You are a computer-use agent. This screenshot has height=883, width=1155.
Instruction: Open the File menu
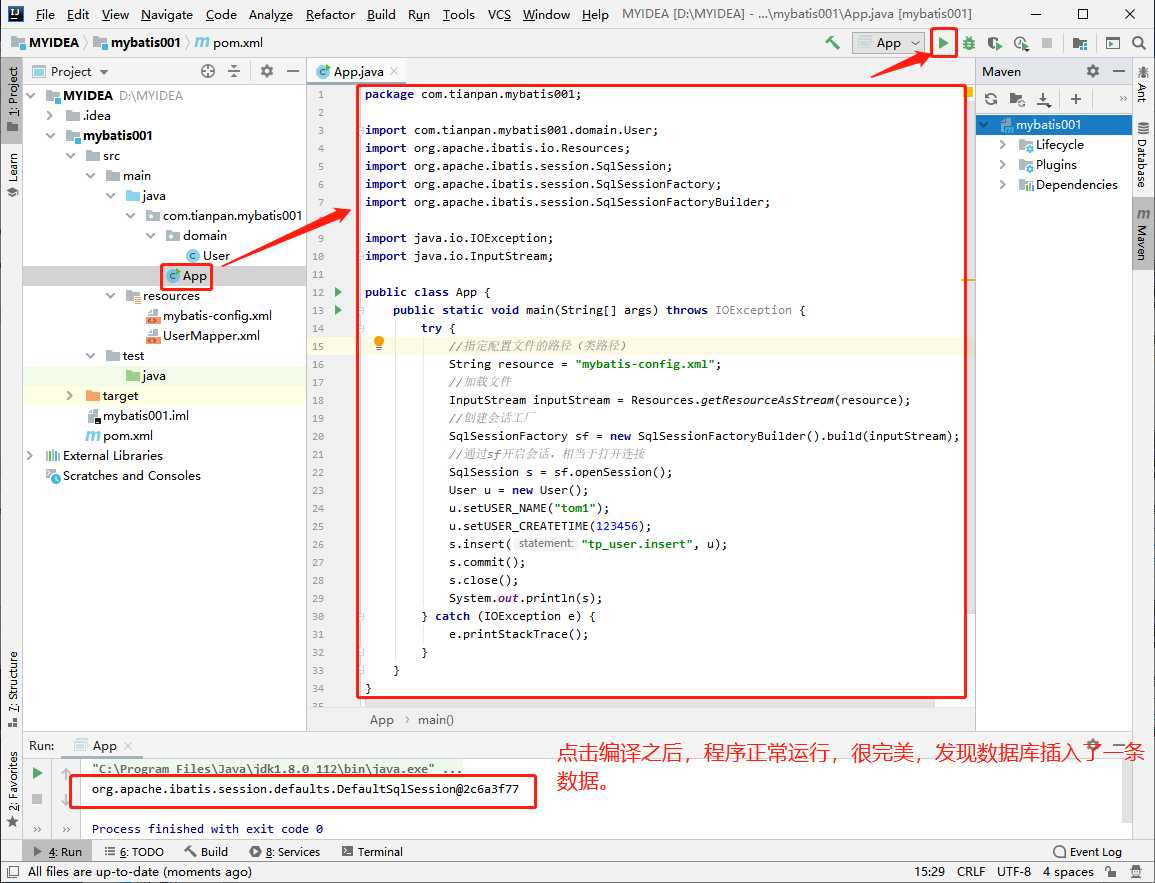(x=45, y=15)
